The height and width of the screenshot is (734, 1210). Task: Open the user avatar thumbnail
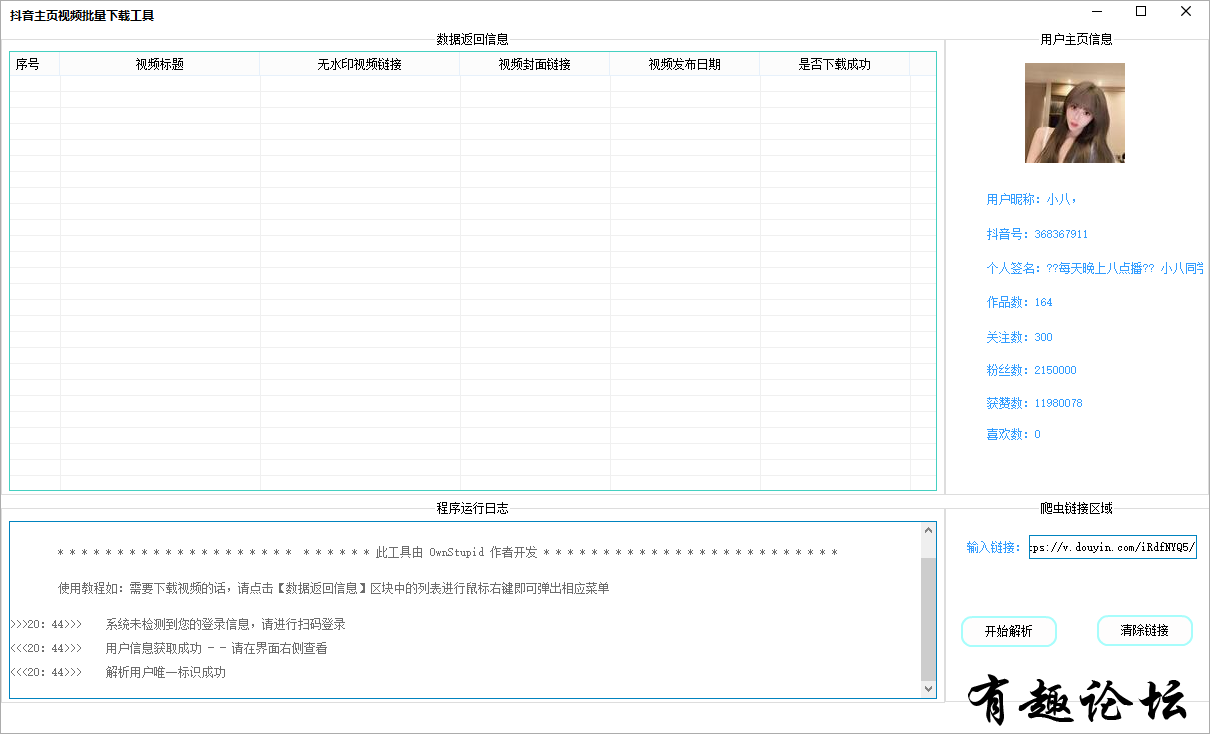pyautogui.click(x=1075, y=113)
